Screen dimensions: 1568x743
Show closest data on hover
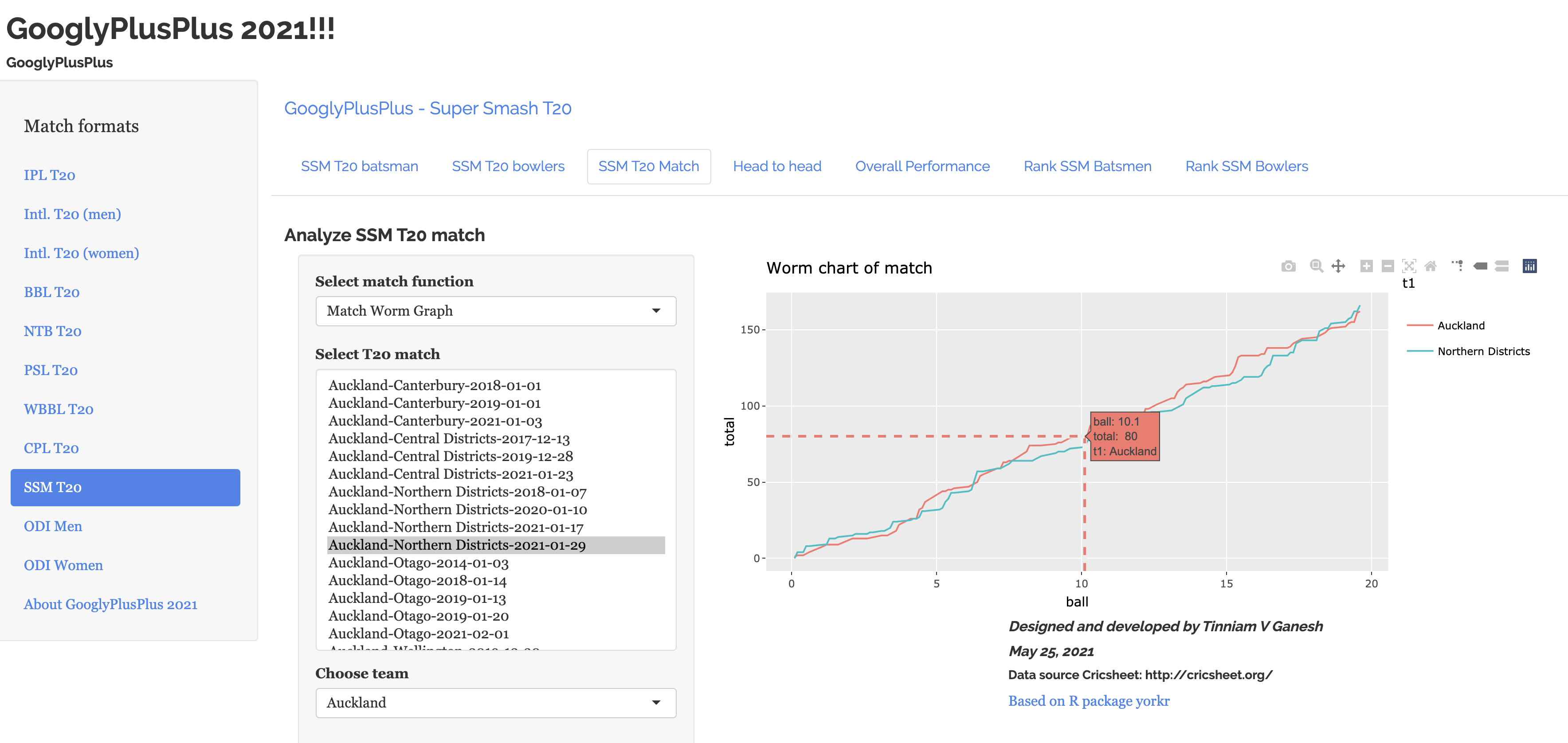tap(1480, 266)
